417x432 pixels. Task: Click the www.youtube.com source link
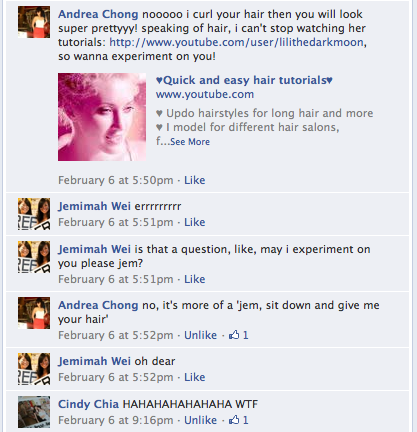click(205, 94)
